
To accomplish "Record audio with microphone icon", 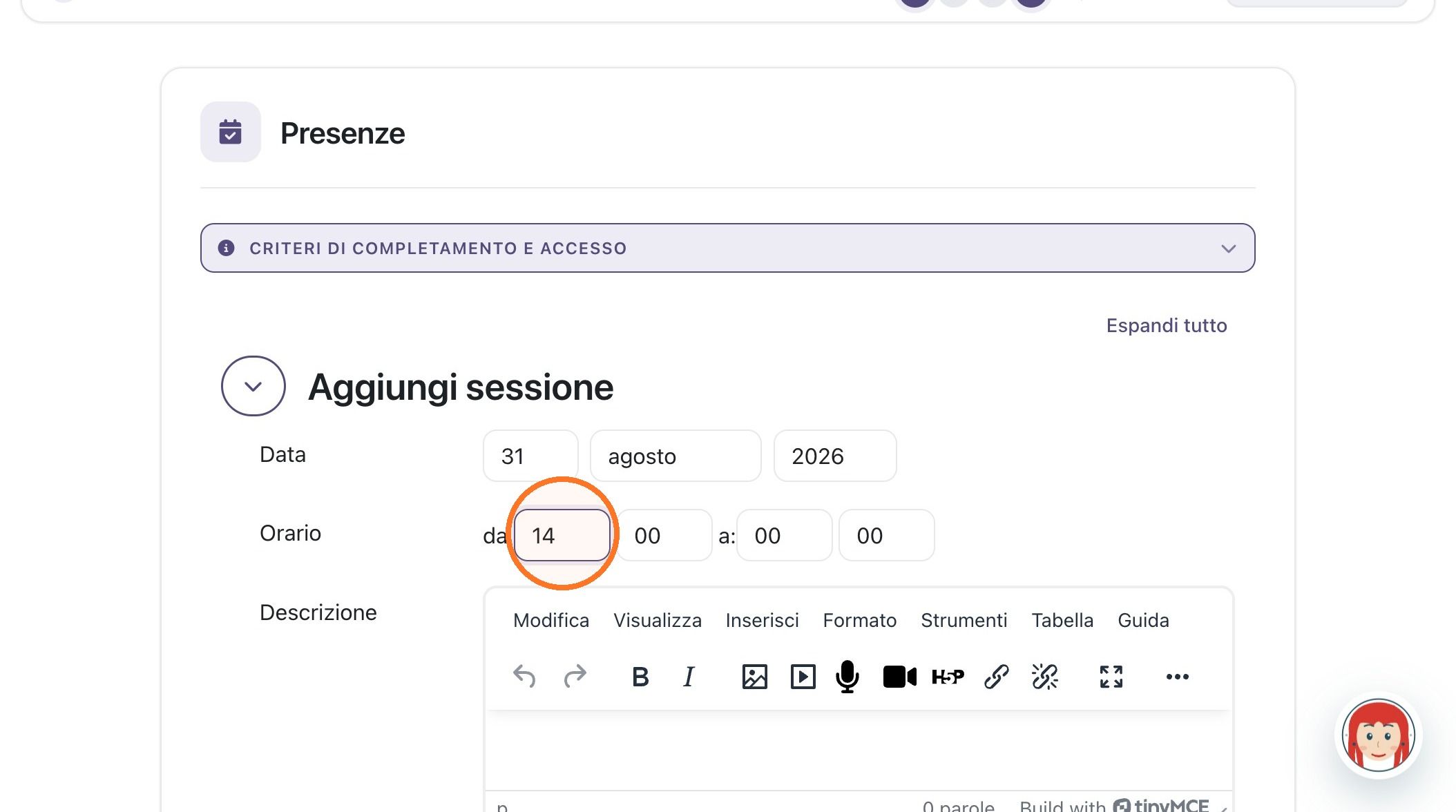I will tap(847, 676).
